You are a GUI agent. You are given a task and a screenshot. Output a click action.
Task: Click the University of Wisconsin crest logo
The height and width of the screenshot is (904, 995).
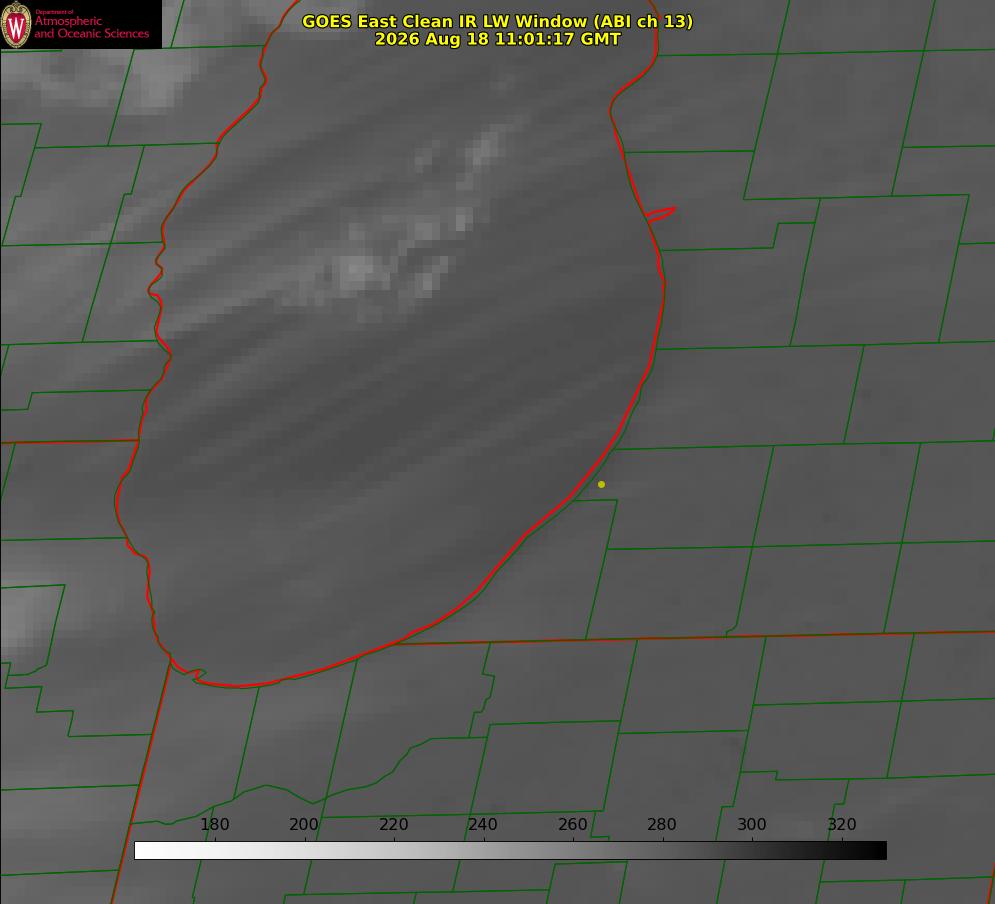(16, 24)
